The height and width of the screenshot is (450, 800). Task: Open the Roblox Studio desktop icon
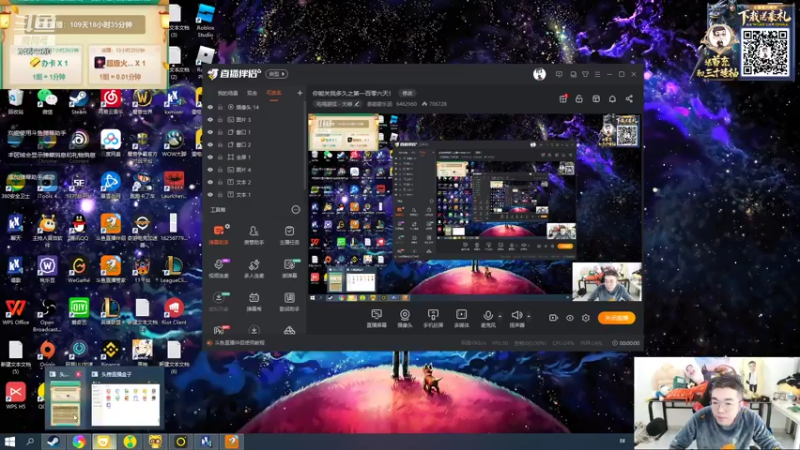[206, 21]
